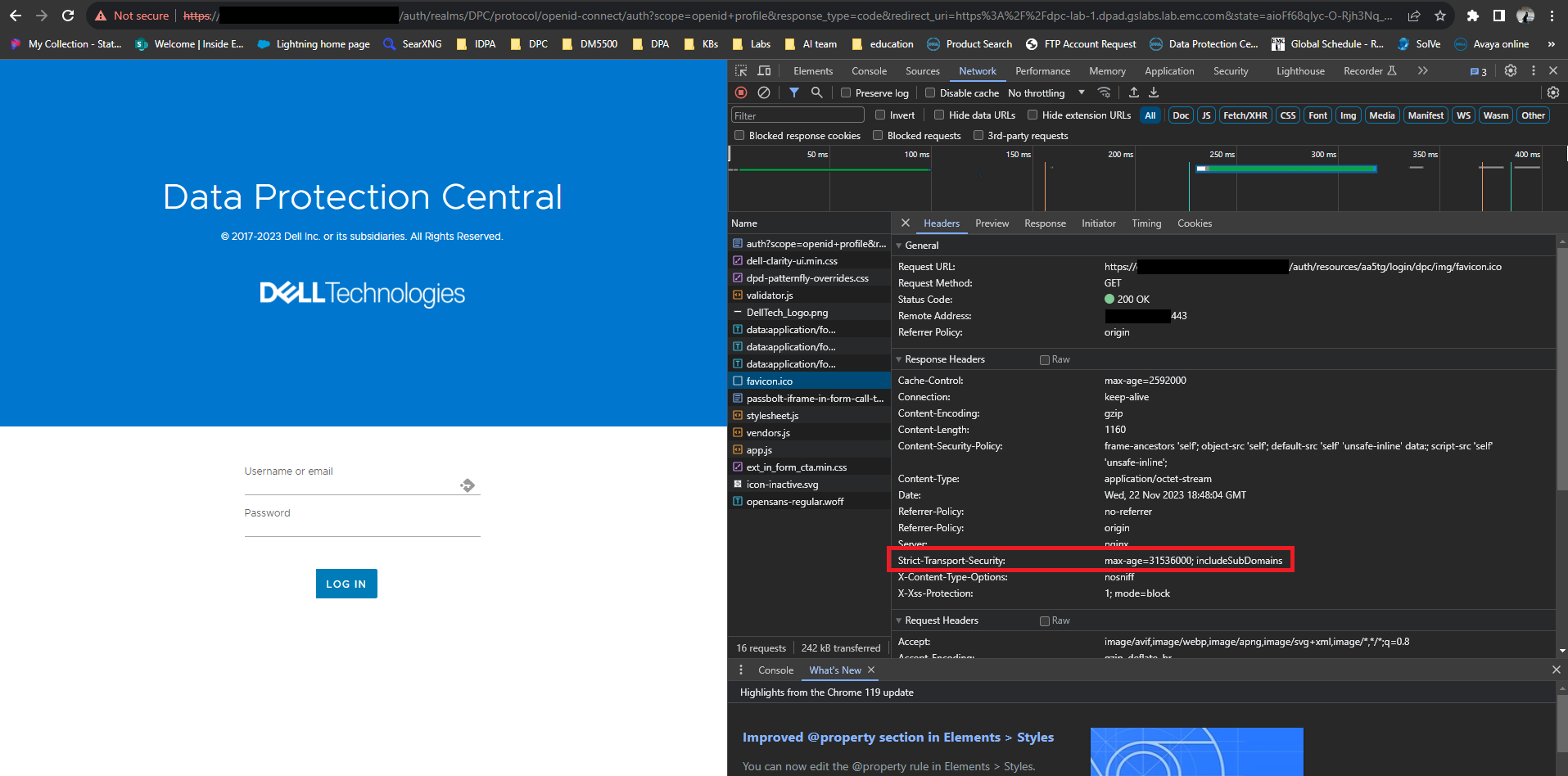Toggle the device toolbar icon

pyautogui.click(x=763, y=71)
